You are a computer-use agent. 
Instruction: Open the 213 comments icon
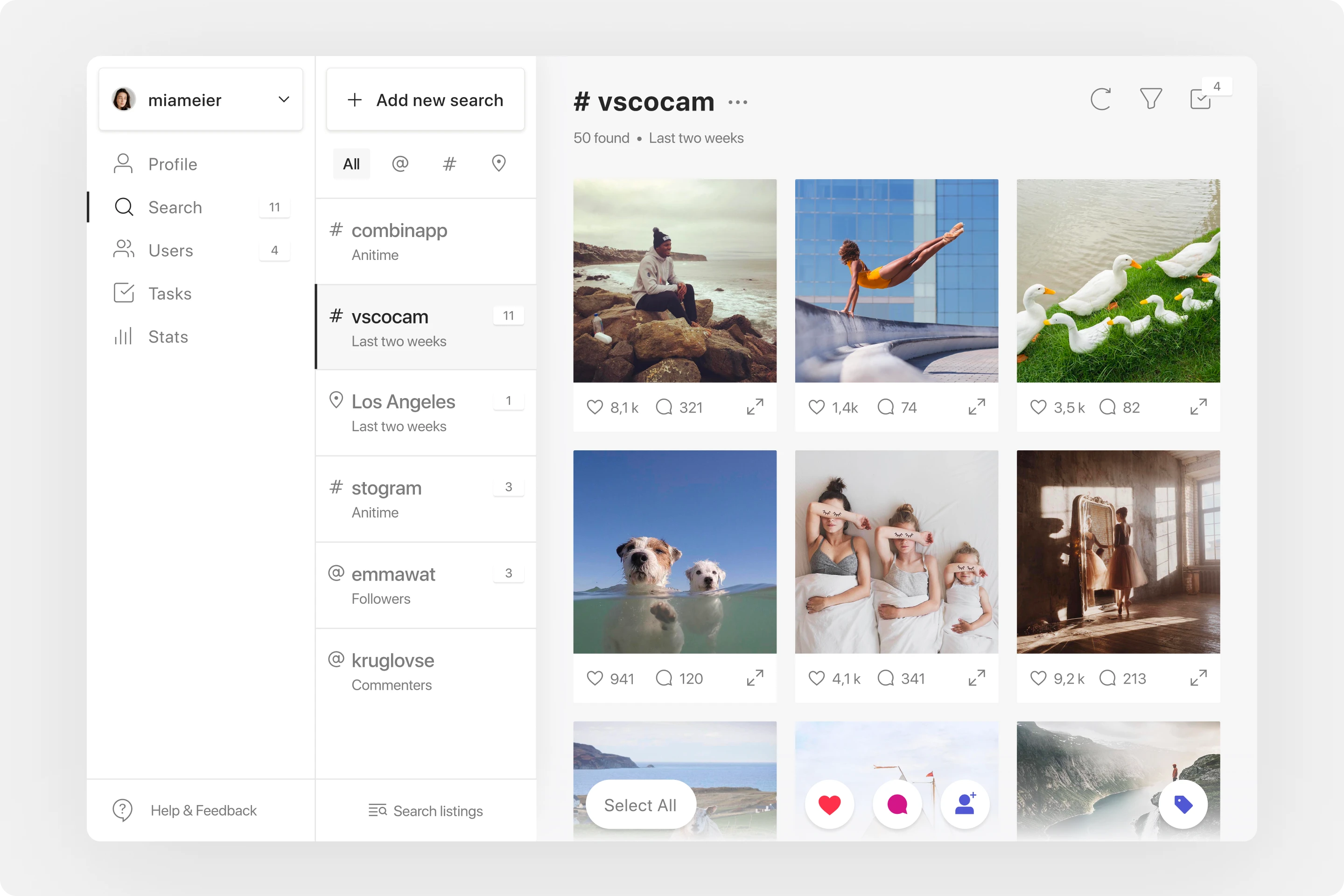[1107, 678]
